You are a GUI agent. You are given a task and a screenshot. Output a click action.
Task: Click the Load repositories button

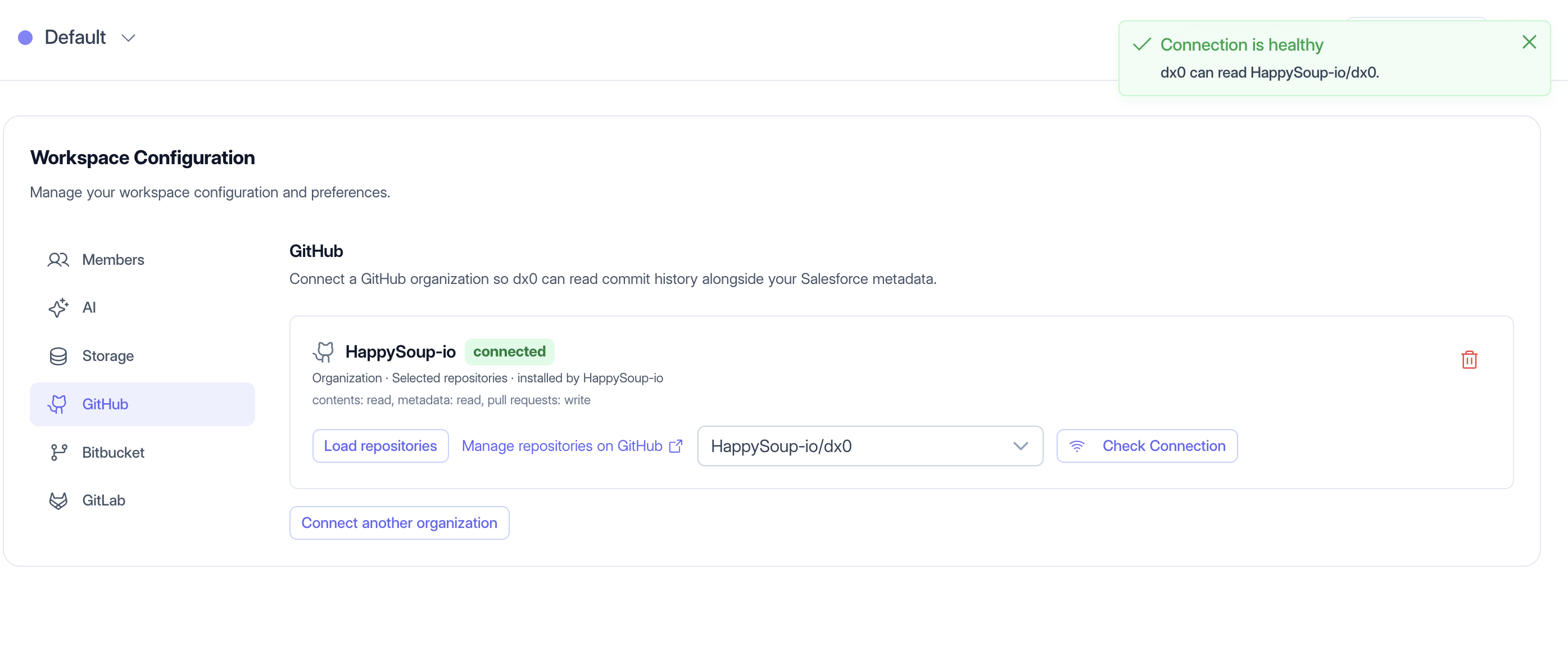(x=380, y=446)
